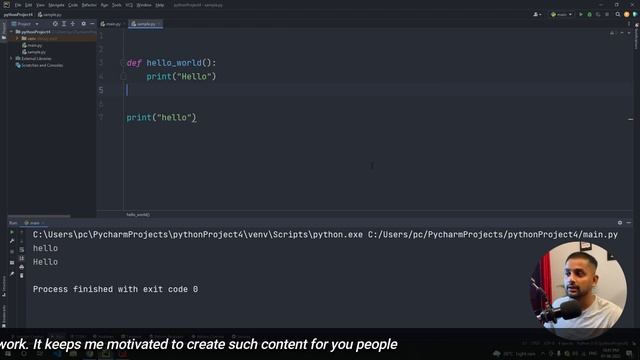
Task: Toggle Scroll to End in Run console
Action: 22,258
